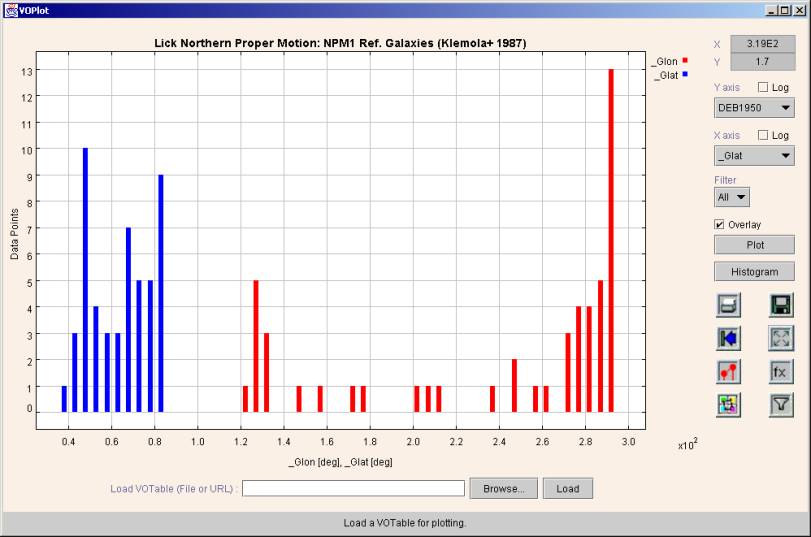Click the blue histogram bar reaching 10

point(85,280)
